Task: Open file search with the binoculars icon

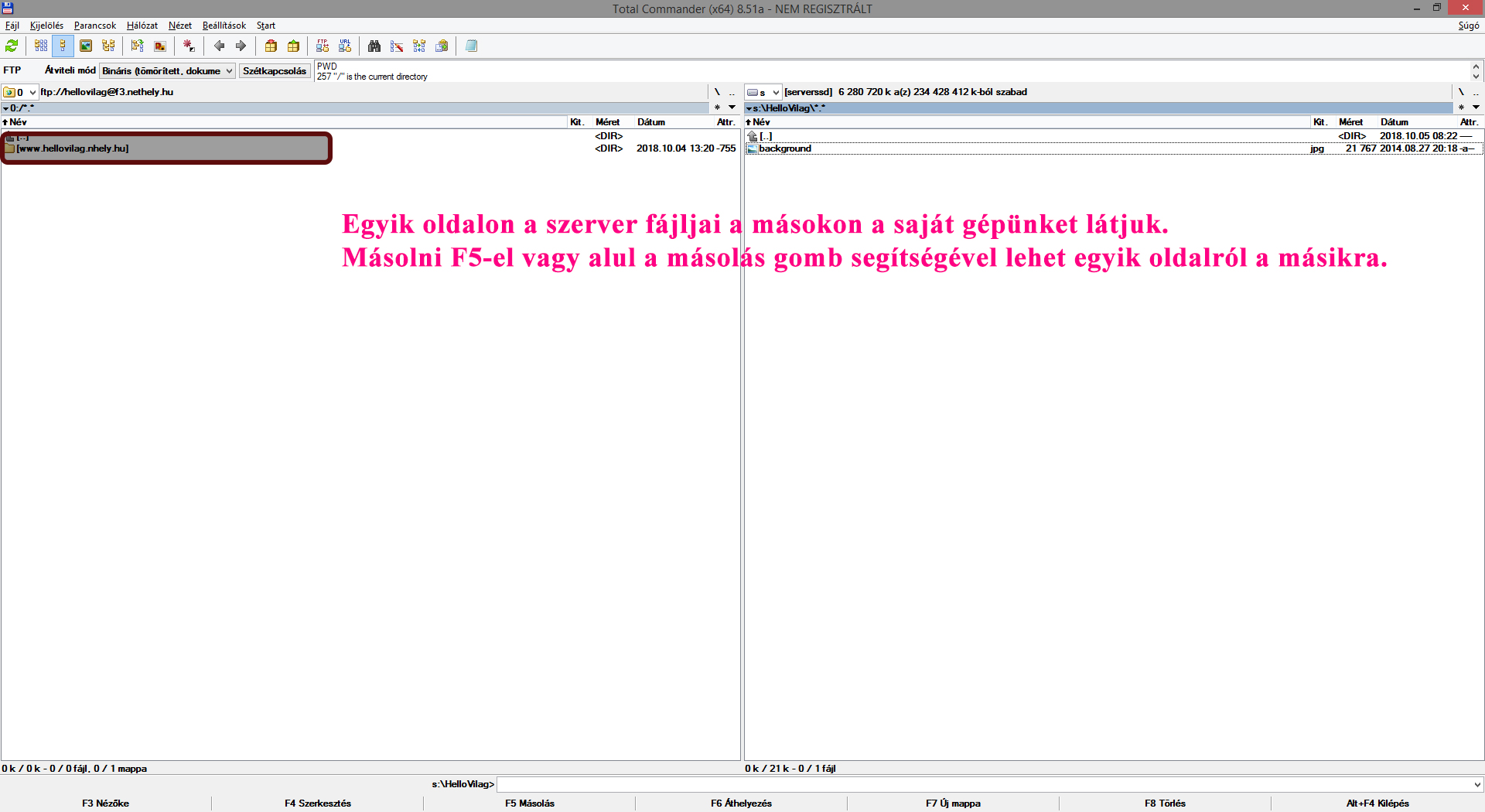Action: click(374, 46)
